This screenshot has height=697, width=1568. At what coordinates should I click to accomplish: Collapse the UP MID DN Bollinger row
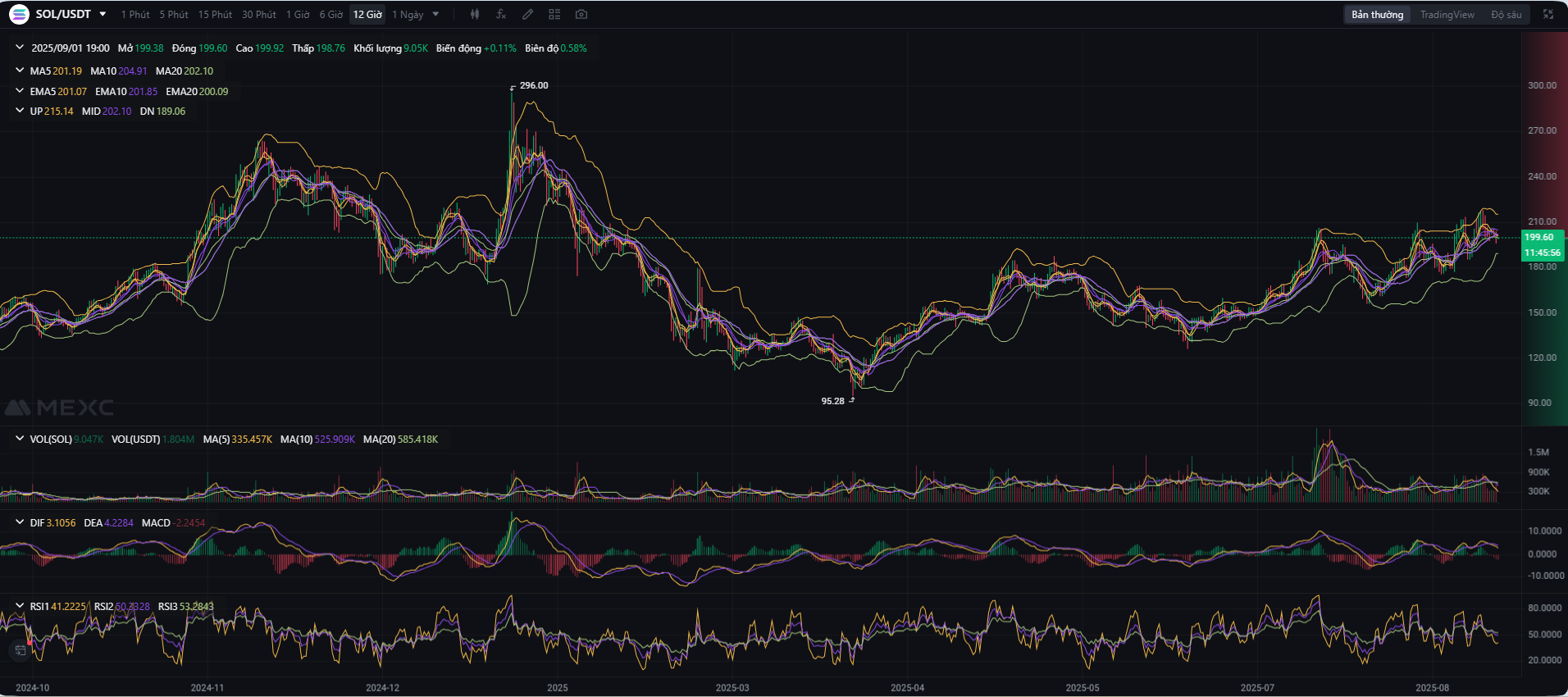20,111
